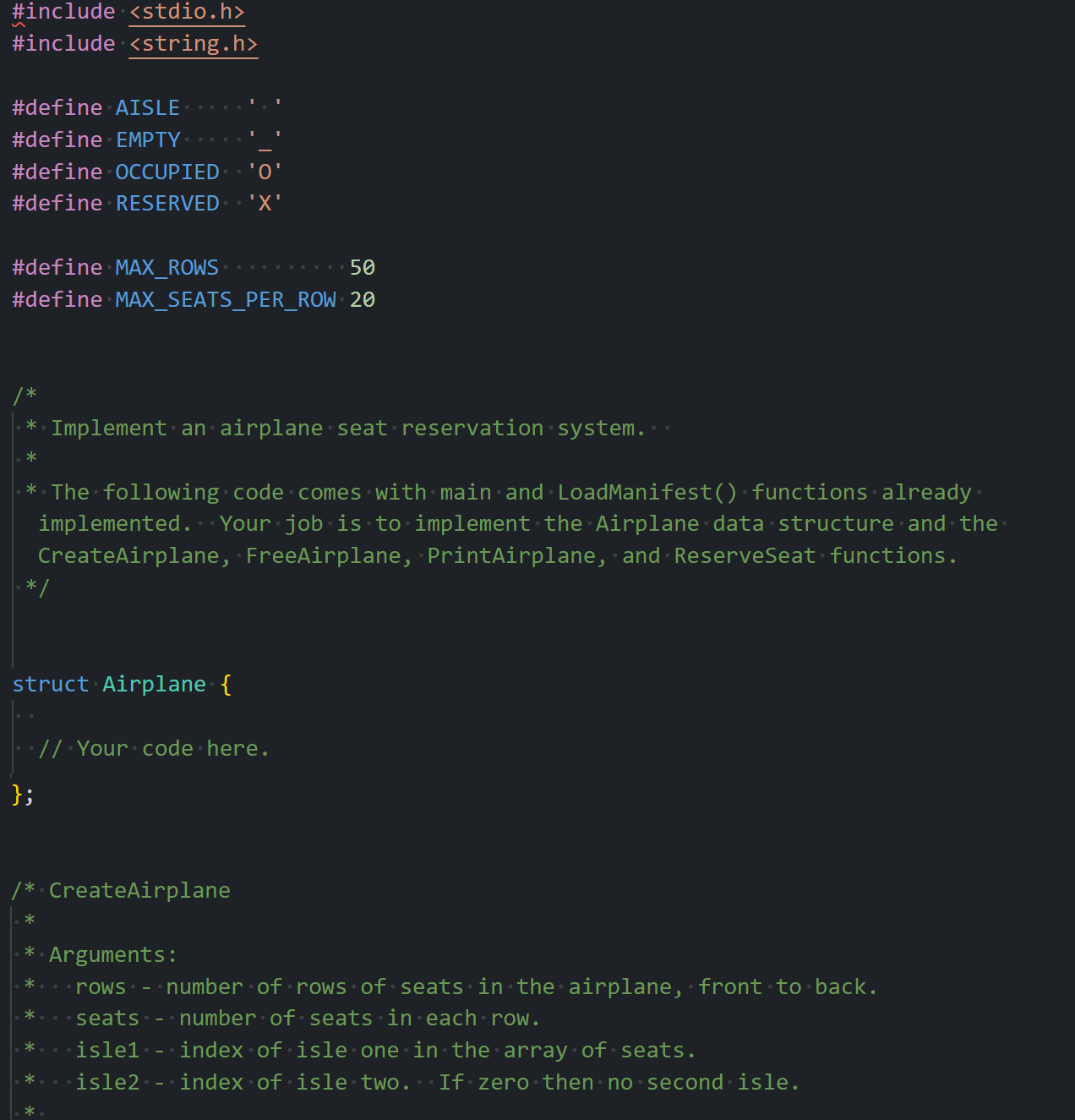
Task: Click the struct keyword before Airplane
Action: [x=50, y=685]
